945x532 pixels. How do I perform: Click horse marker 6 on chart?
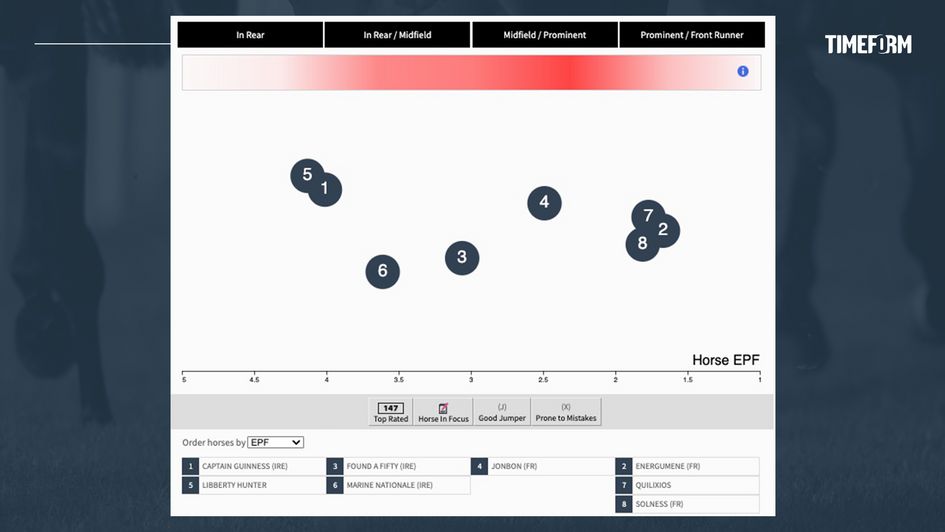coord(382,271)
